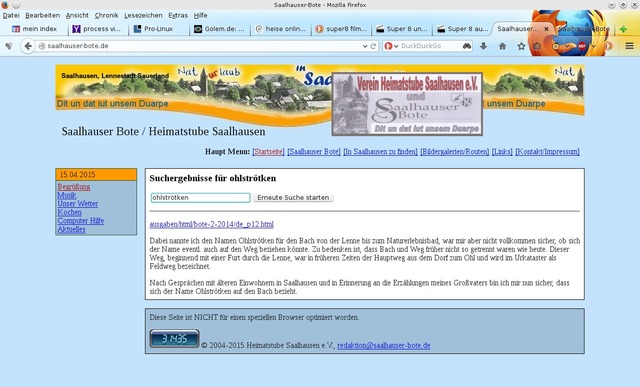
Task: Open the Hilfe menu
Action: click(200, 16)
